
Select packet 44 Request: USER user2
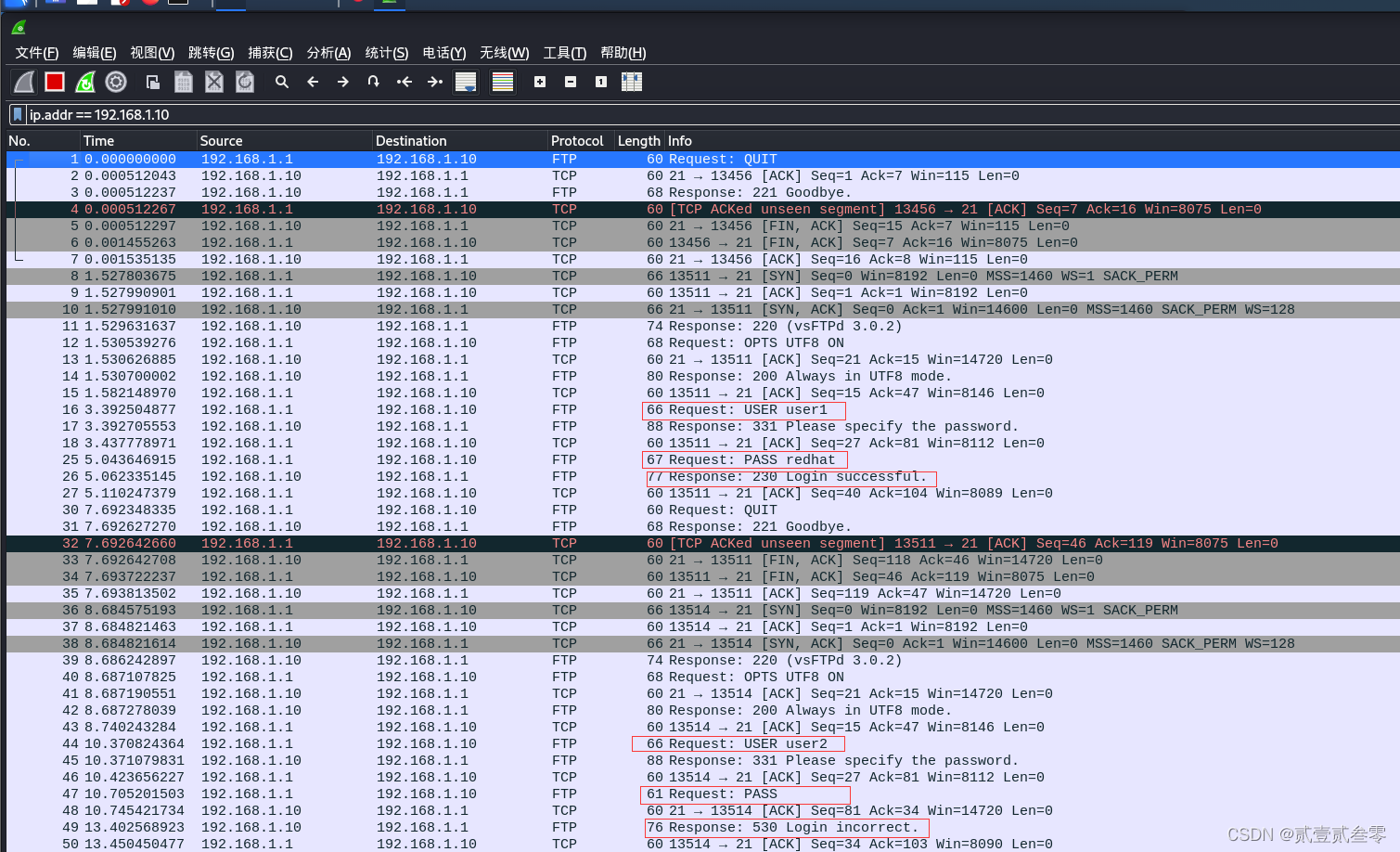coord(702,743)
